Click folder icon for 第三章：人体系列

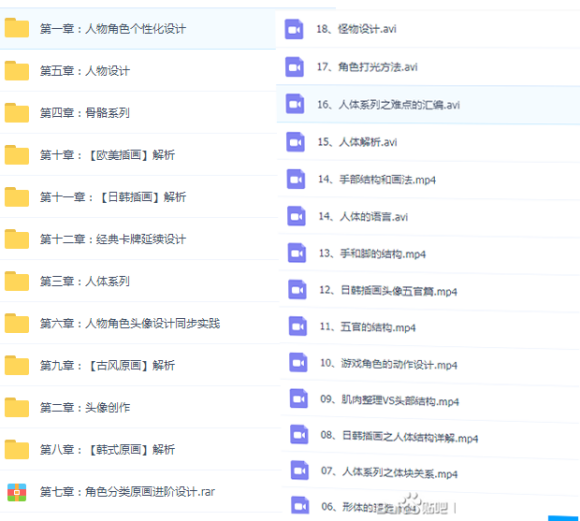(17, 281)
